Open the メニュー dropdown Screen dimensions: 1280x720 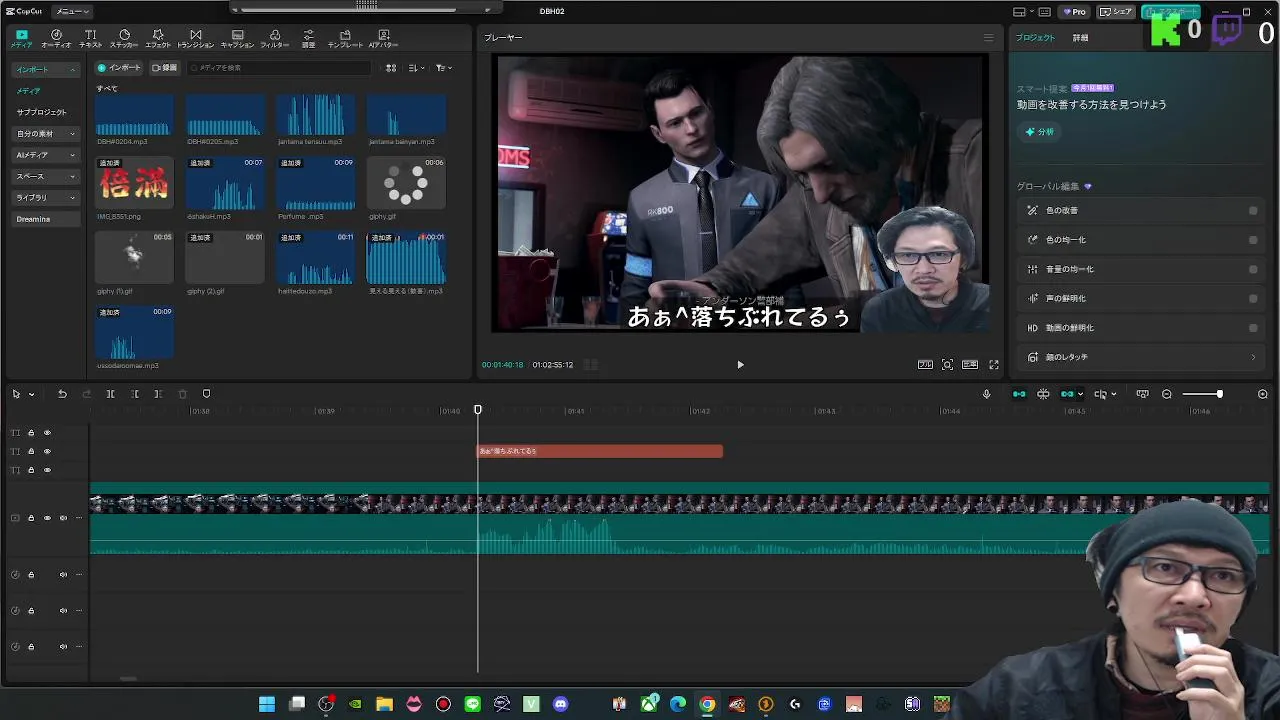pyautogui.click(x=71, y=11)
